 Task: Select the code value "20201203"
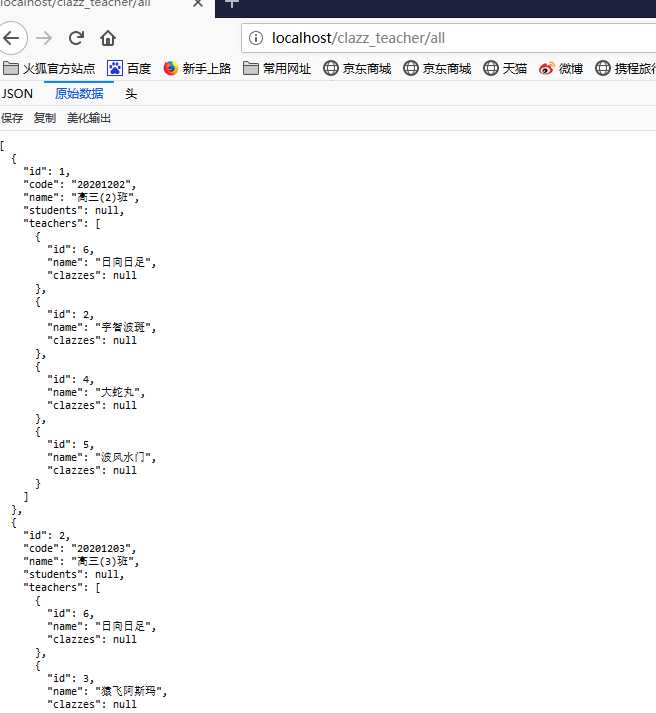coord(101,548)
